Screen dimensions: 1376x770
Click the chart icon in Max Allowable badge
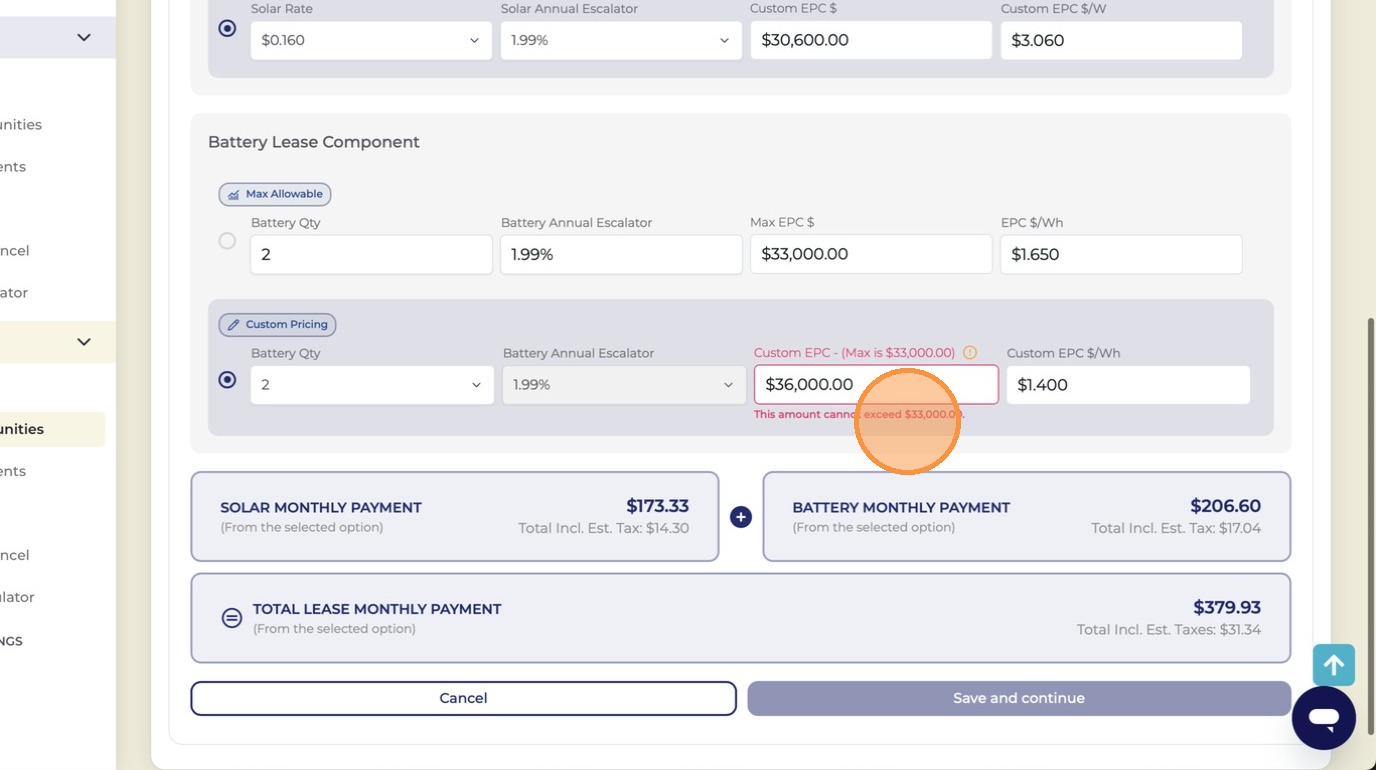tap(233, 195)
